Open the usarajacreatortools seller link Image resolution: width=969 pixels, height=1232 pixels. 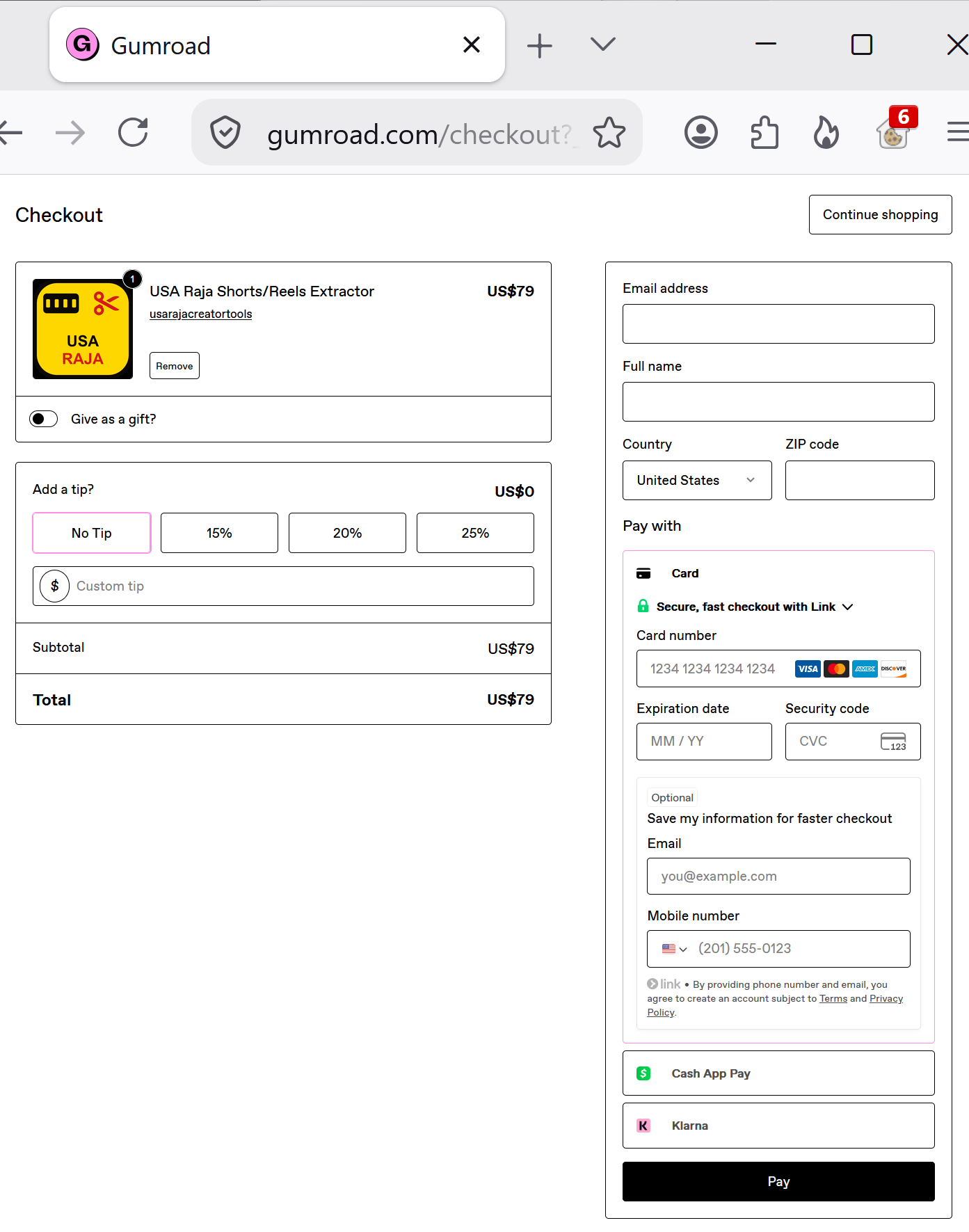tap(200, 314)
